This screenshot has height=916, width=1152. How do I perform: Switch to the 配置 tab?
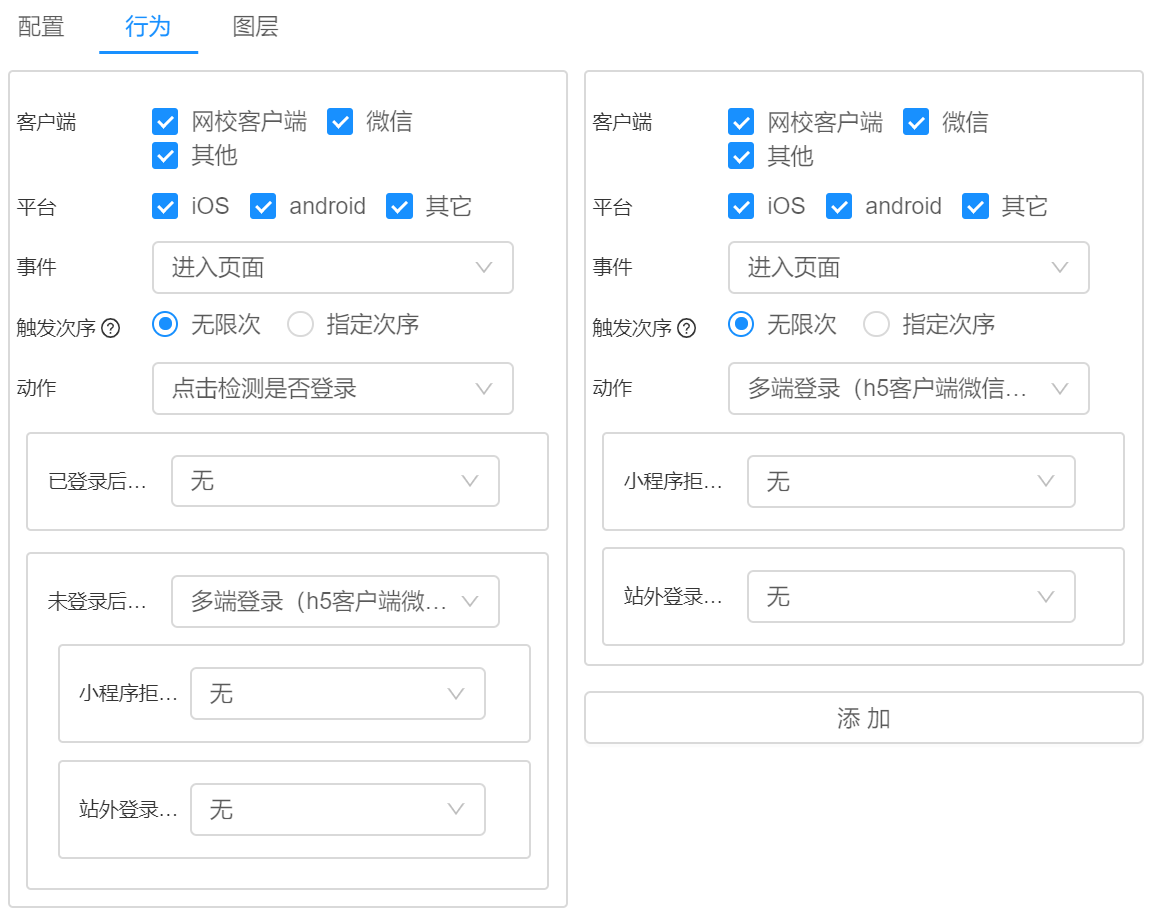(x=41, y=27)
